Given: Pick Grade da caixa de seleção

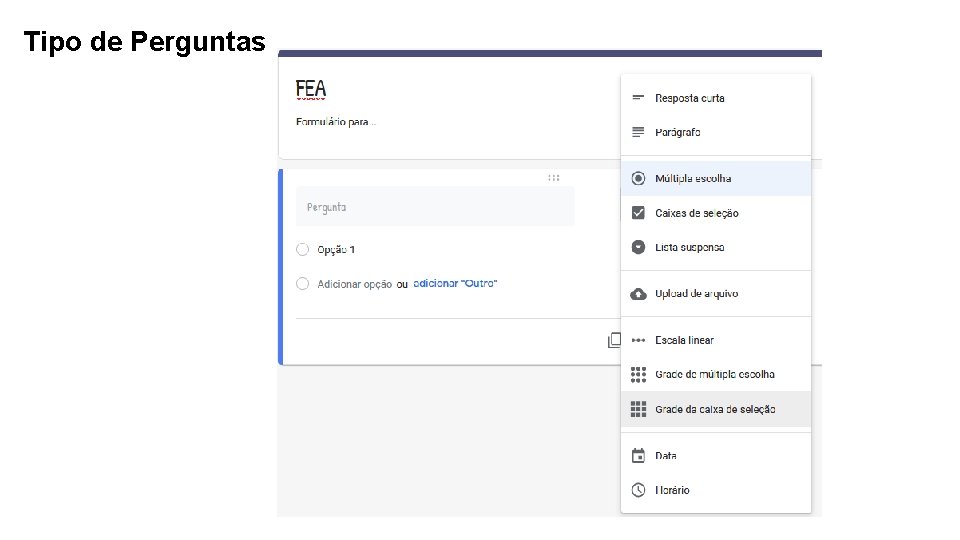Looking at the screenshot, I should click(716, 409).
